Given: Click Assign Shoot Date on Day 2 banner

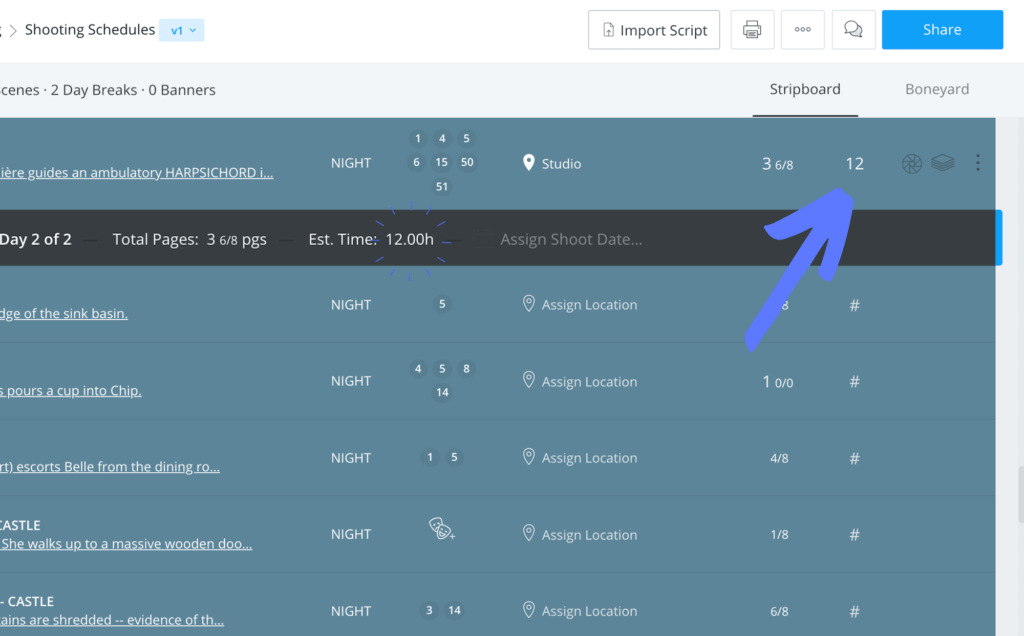Looking at the screenshot, I should coord(570,239).
